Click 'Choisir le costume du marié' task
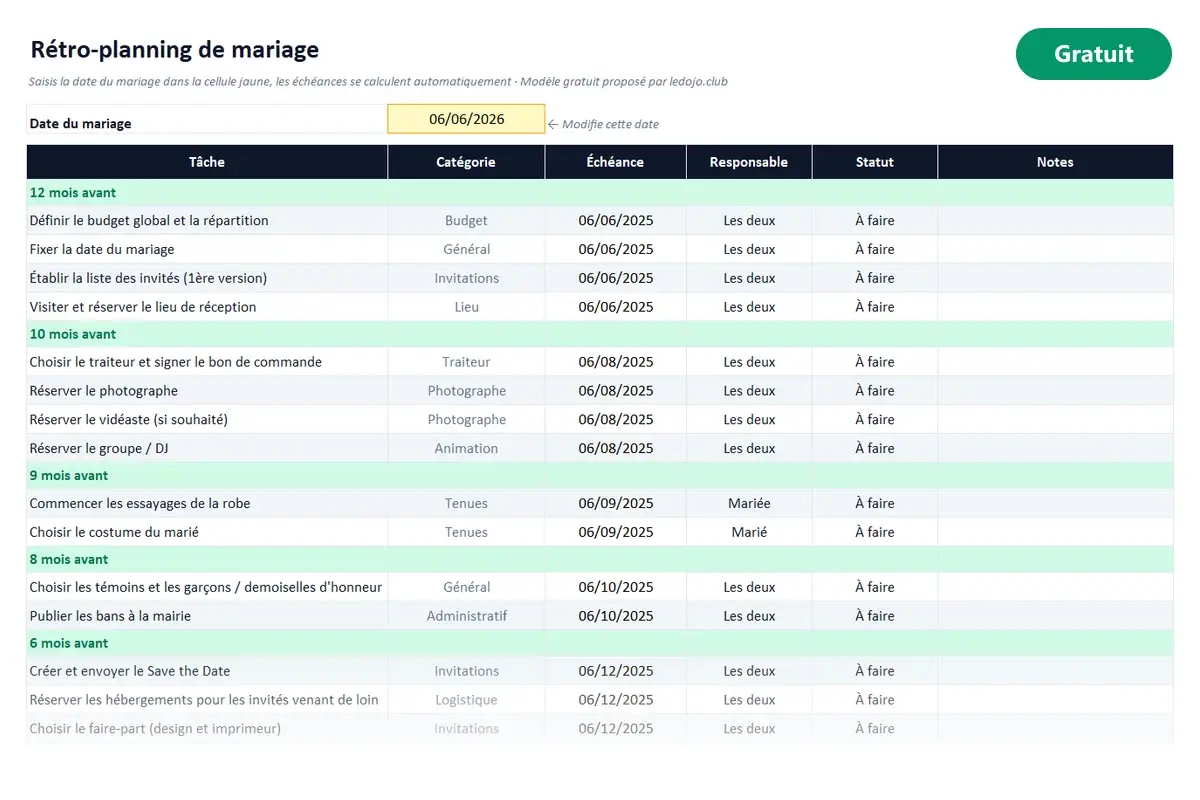This screenshot has width=1200, height=800. (114, 532)
